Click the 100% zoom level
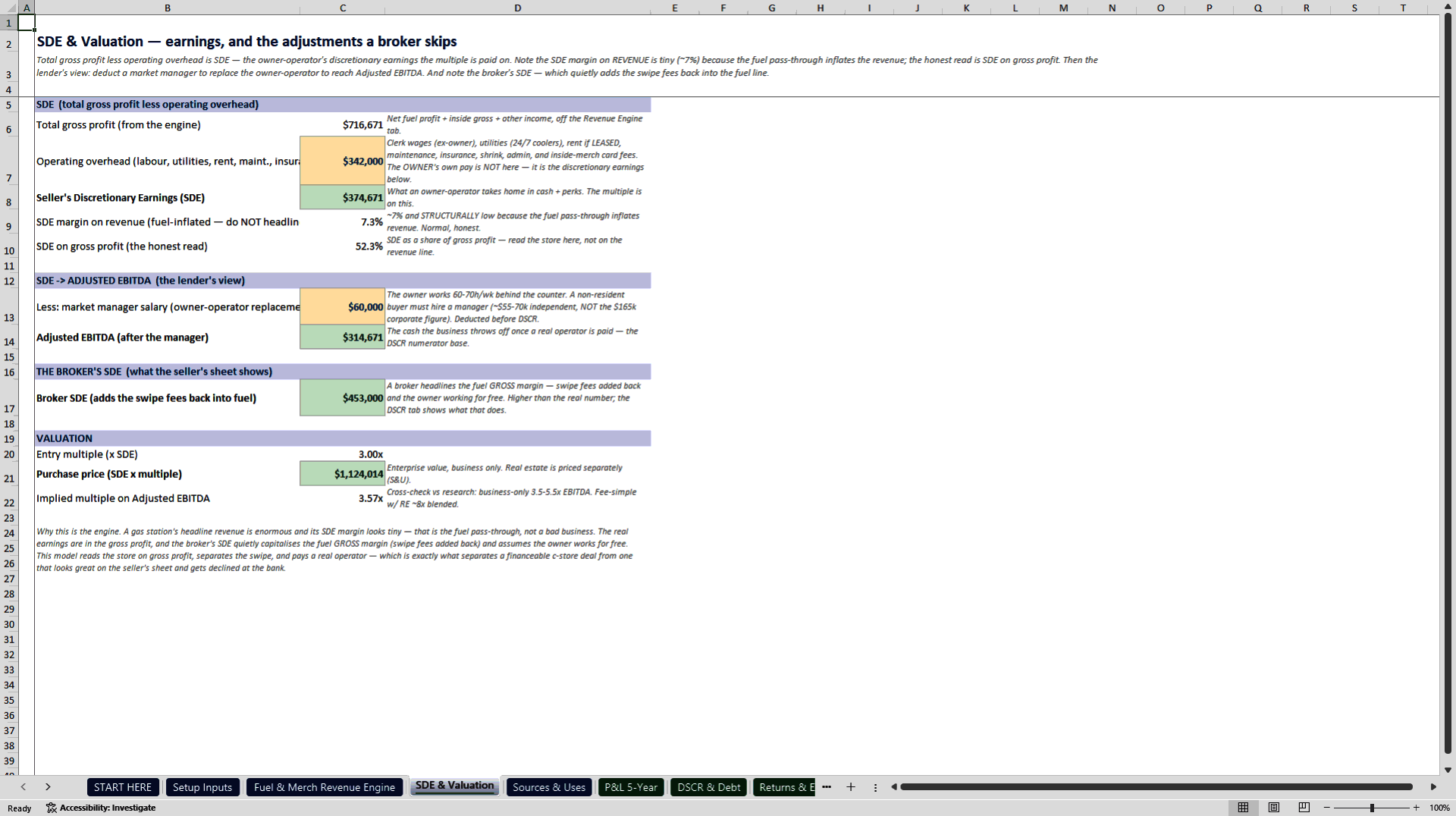1456x816 pixels. tap(1439, 808)
